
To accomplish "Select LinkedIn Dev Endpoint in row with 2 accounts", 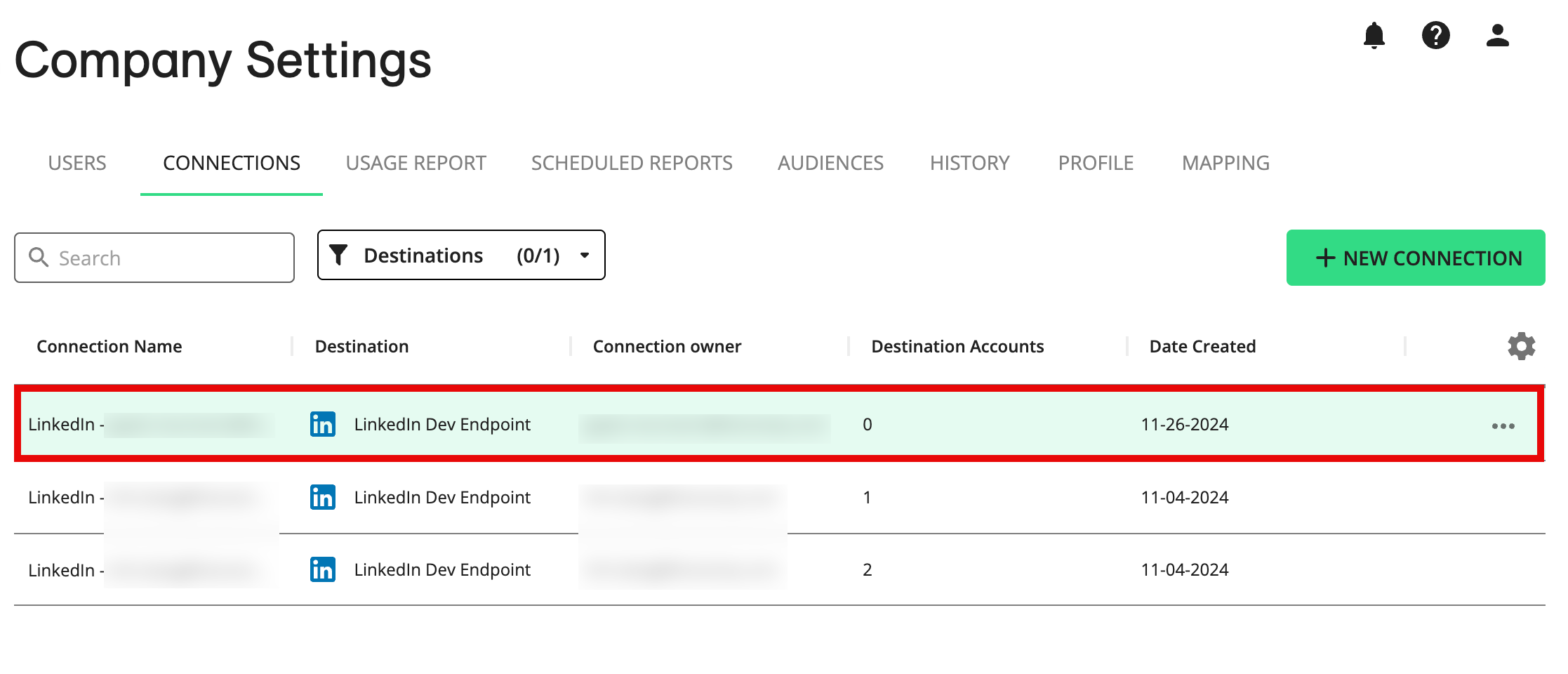I will click(442, 569).
